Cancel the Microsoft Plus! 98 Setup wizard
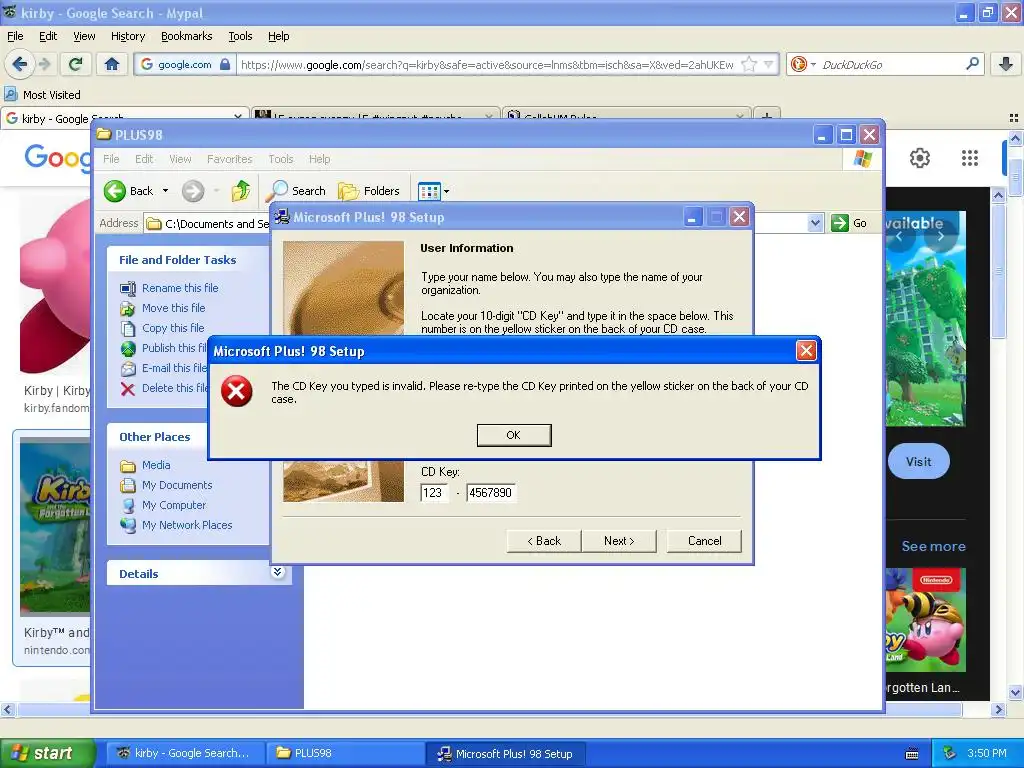Viewport: 1024px width, 768px height. coord(704,541)
